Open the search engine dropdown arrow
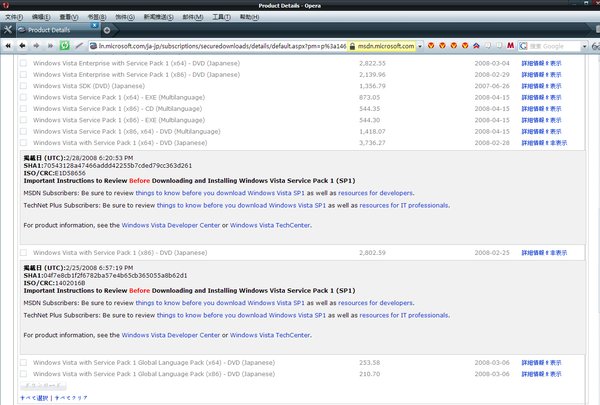The image size is (600, 405). tap(584, 46)
